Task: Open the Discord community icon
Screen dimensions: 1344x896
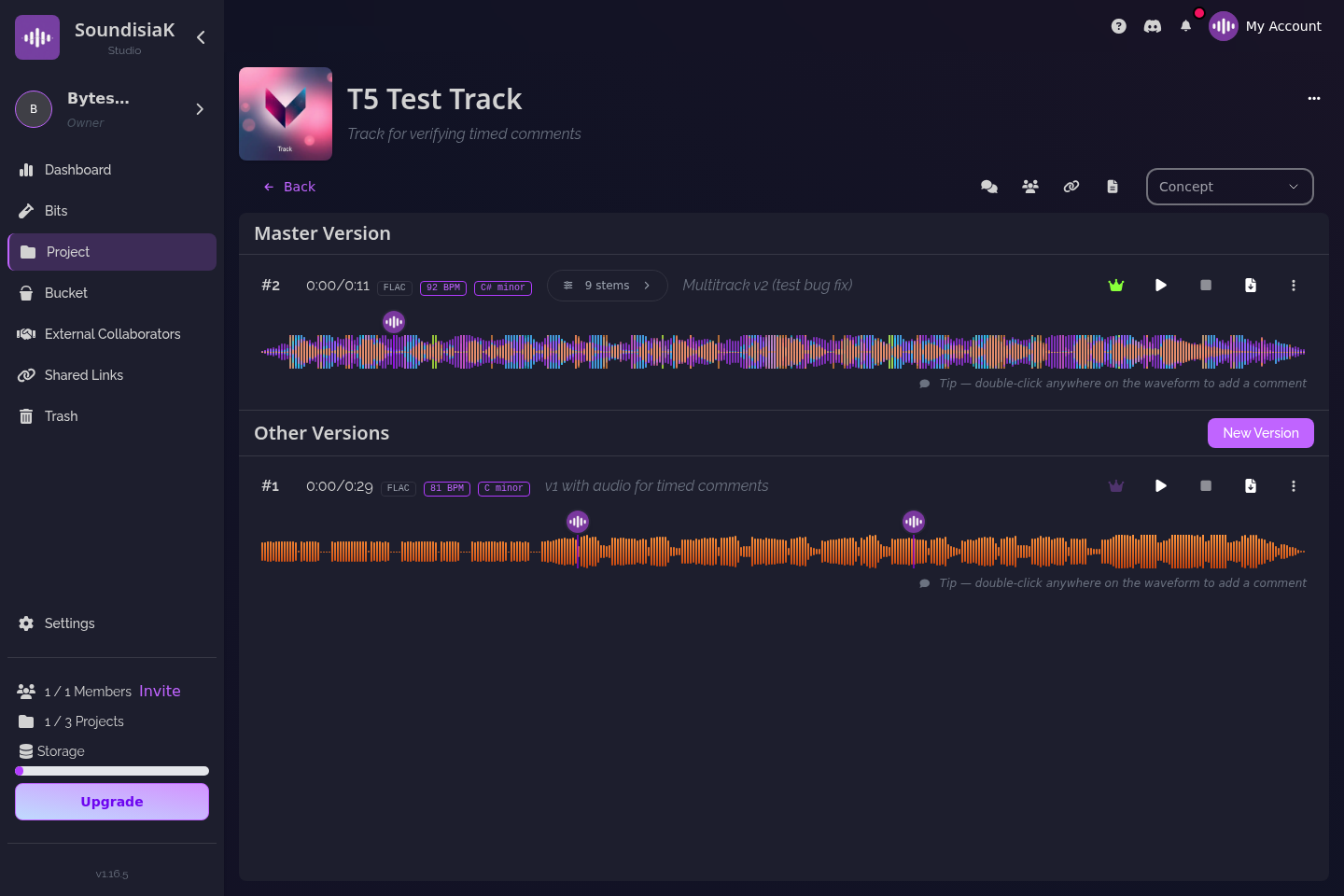Action: tap(1153, 26)
